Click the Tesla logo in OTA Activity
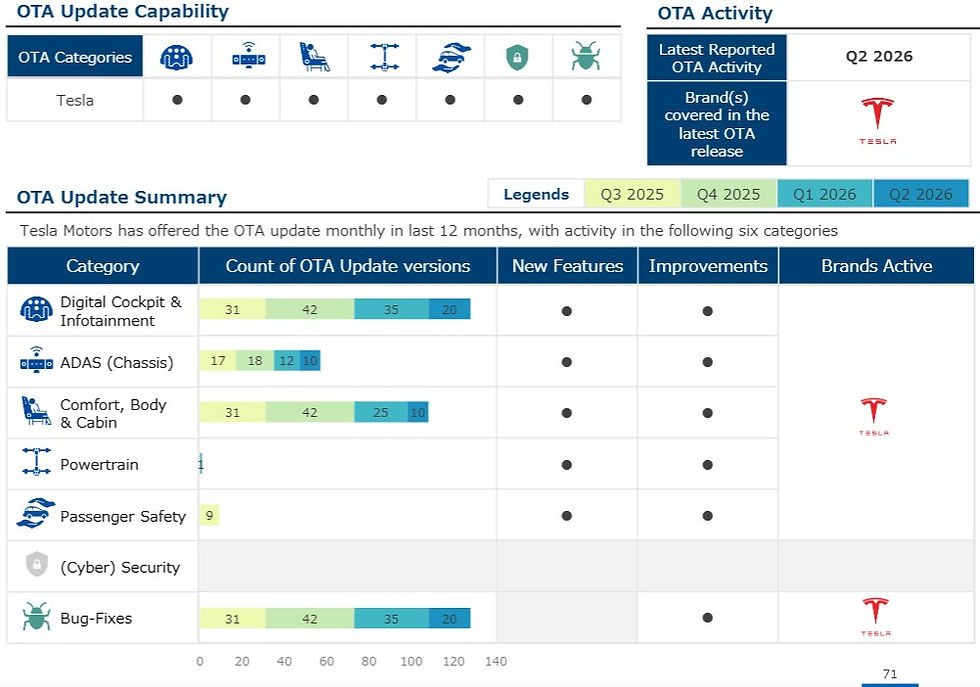This screenshot has height=687, width=980. tap(878, 121)
